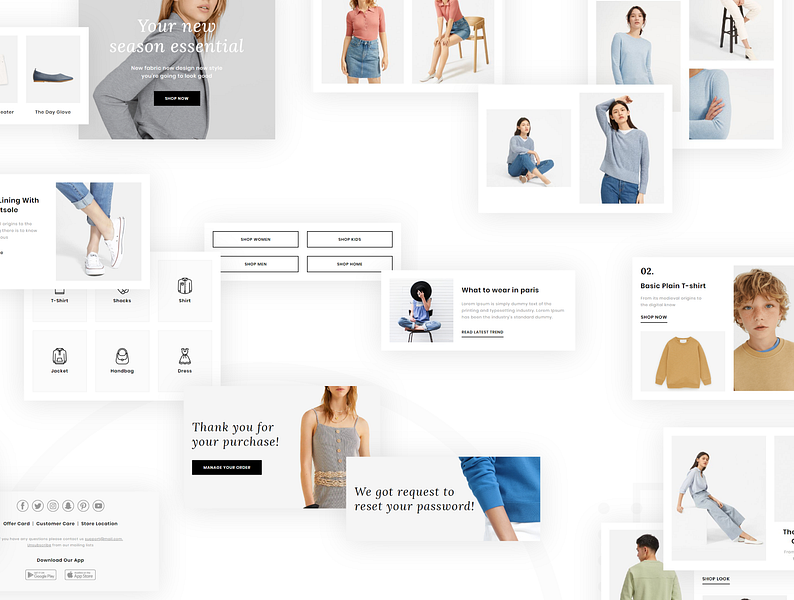Click the Shop Women button
This screenshot has height=600, width=794.
tap(256, 239)
